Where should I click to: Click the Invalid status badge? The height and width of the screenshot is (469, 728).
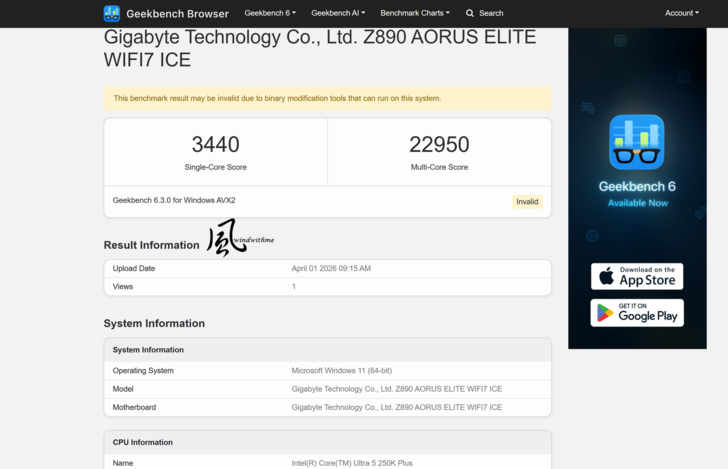coord(527,202)
